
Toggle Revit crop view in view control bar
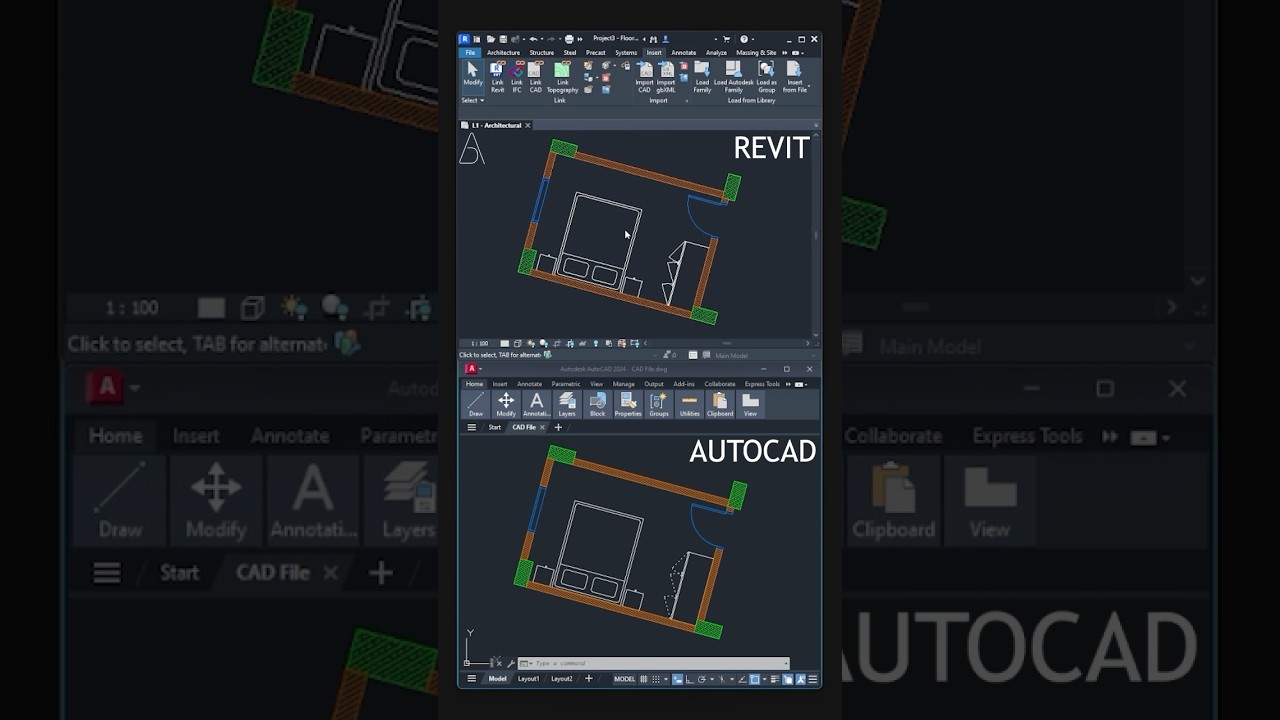coord(557,343)
